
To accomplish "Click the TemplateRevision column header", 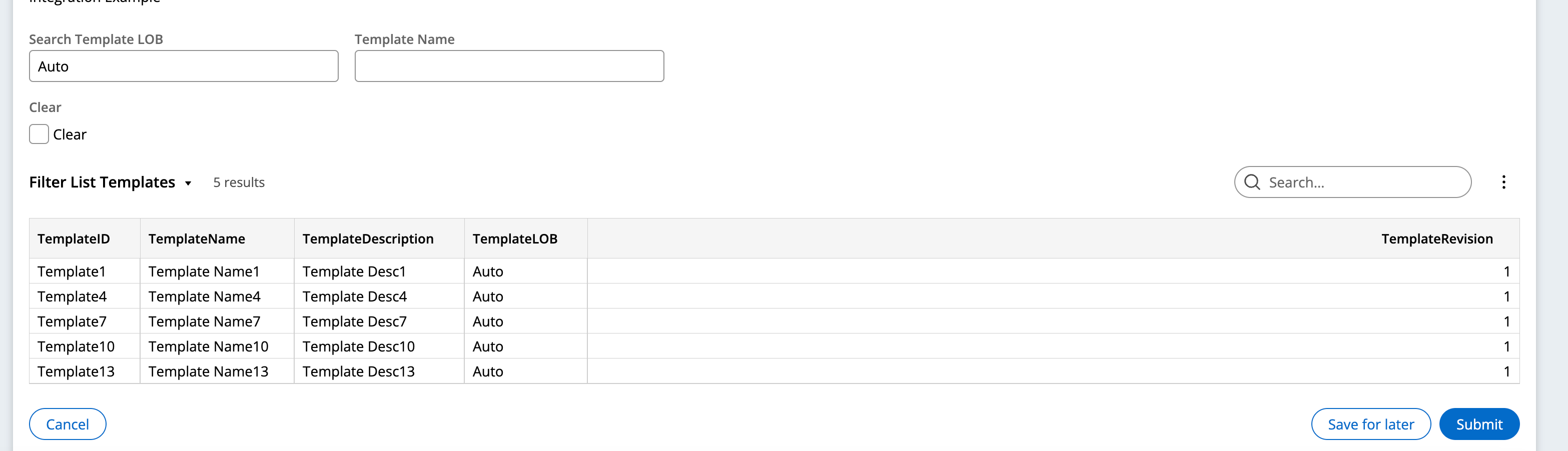I will coord(1438,238).
